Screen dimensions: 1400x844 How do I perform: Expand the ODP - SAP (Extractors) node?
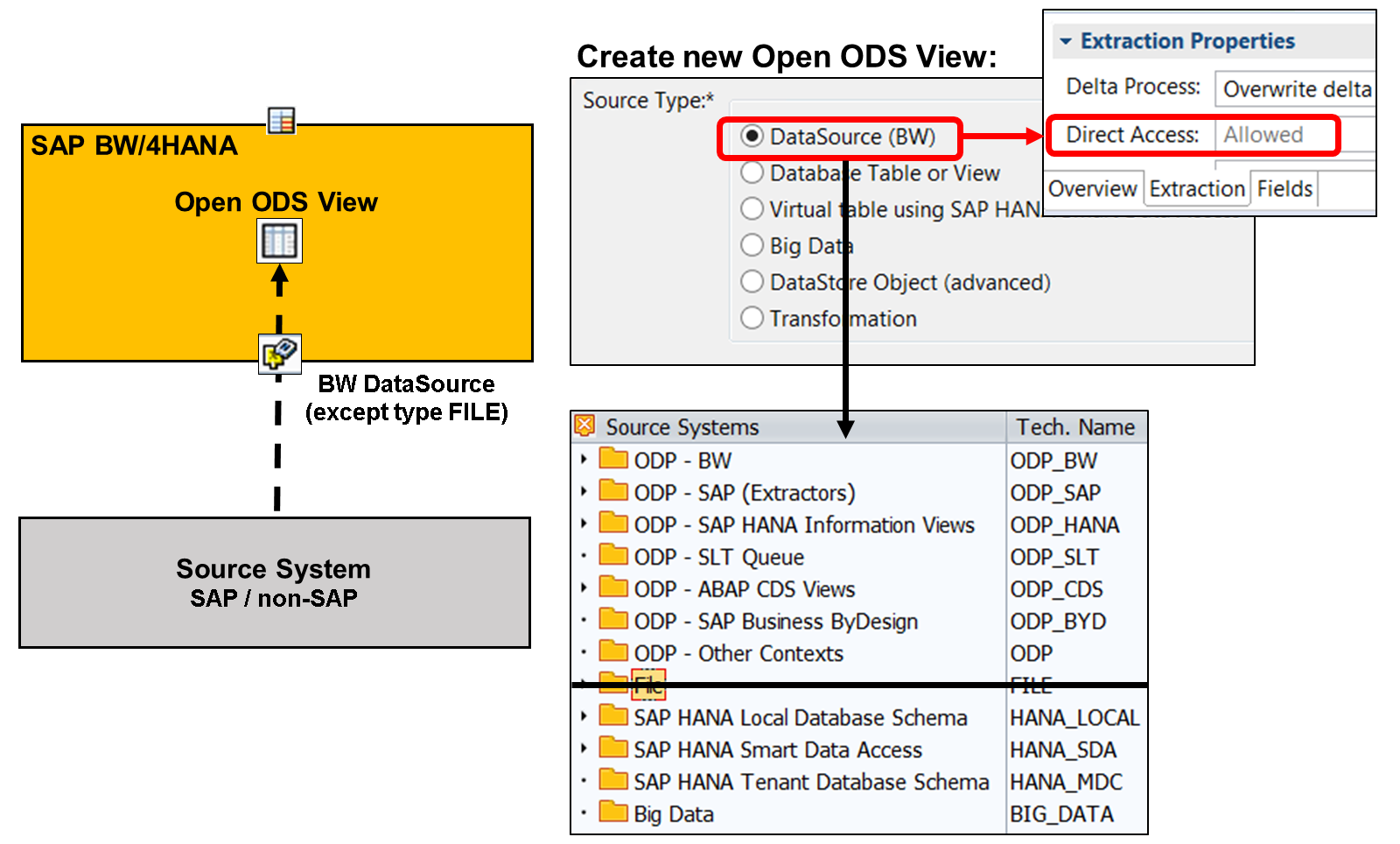pos(584,491)
